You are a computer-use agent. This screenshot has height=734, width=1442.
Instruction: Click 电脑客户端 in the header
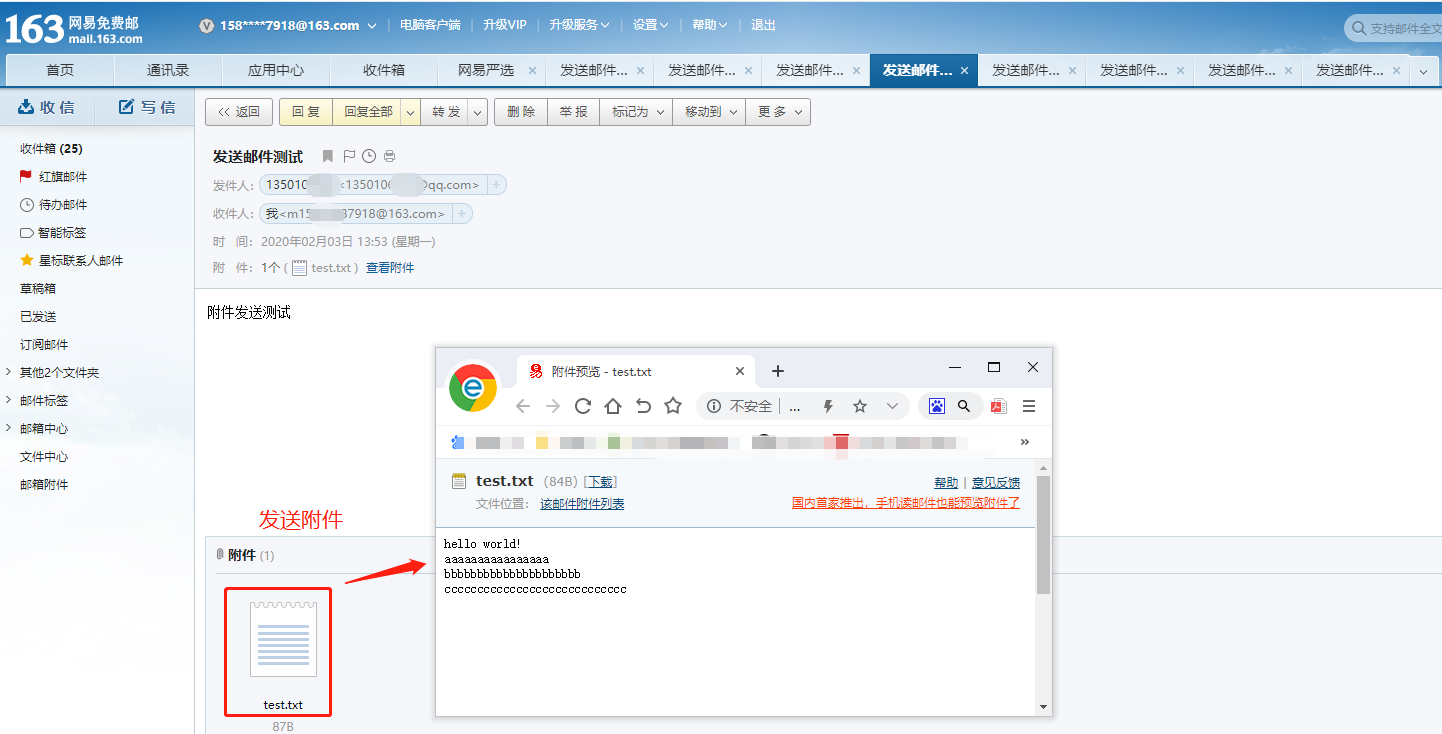(x=430, y=25)
